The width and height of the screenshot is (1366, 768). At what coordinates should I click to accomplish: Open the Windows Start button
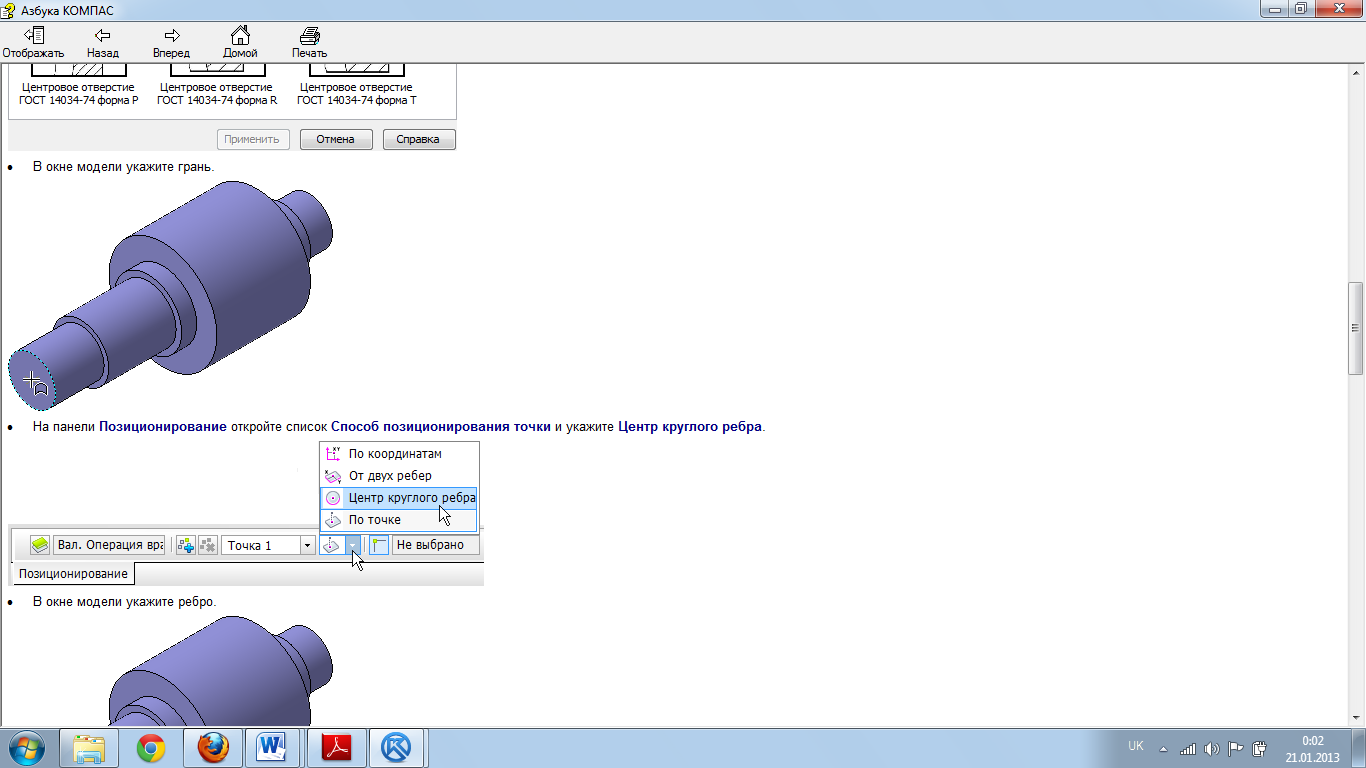27,748
